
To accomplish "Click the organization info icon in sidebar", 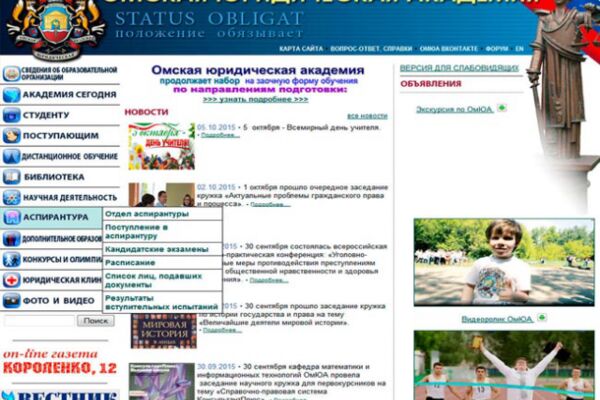I will click(x=11, y=73).
